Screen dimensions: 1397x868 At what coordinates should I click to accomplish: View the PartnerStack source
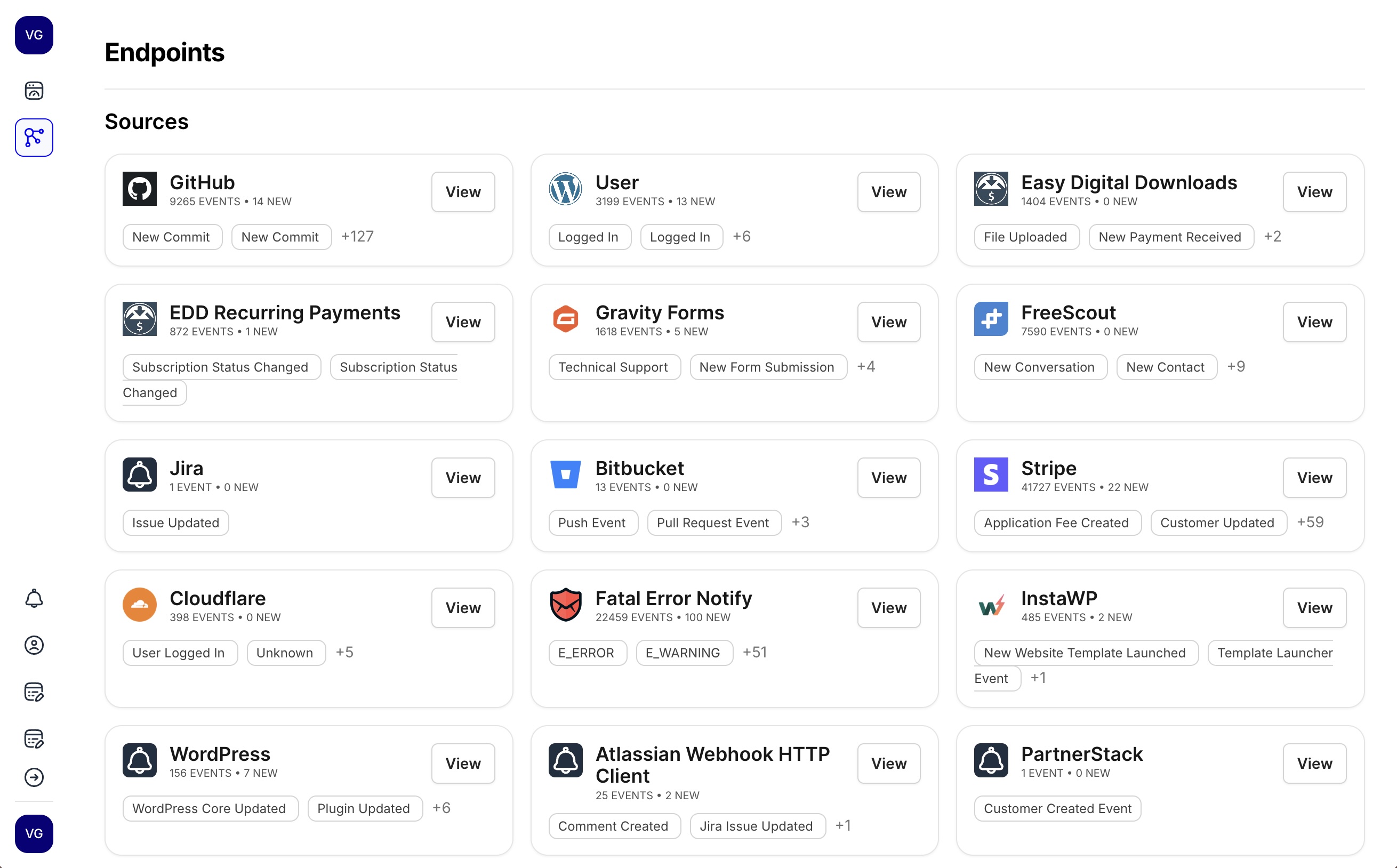pyautogui.click(x=1314, y=763)
